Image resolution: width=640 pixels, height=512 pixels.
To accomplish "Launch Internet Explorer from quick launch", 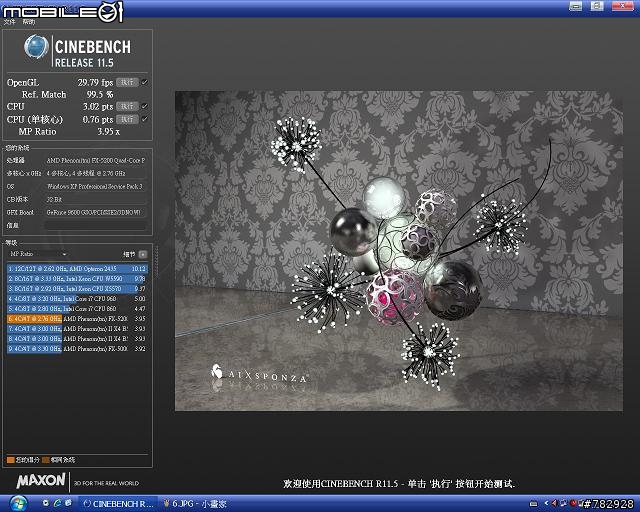I will (x=57, y=503).
